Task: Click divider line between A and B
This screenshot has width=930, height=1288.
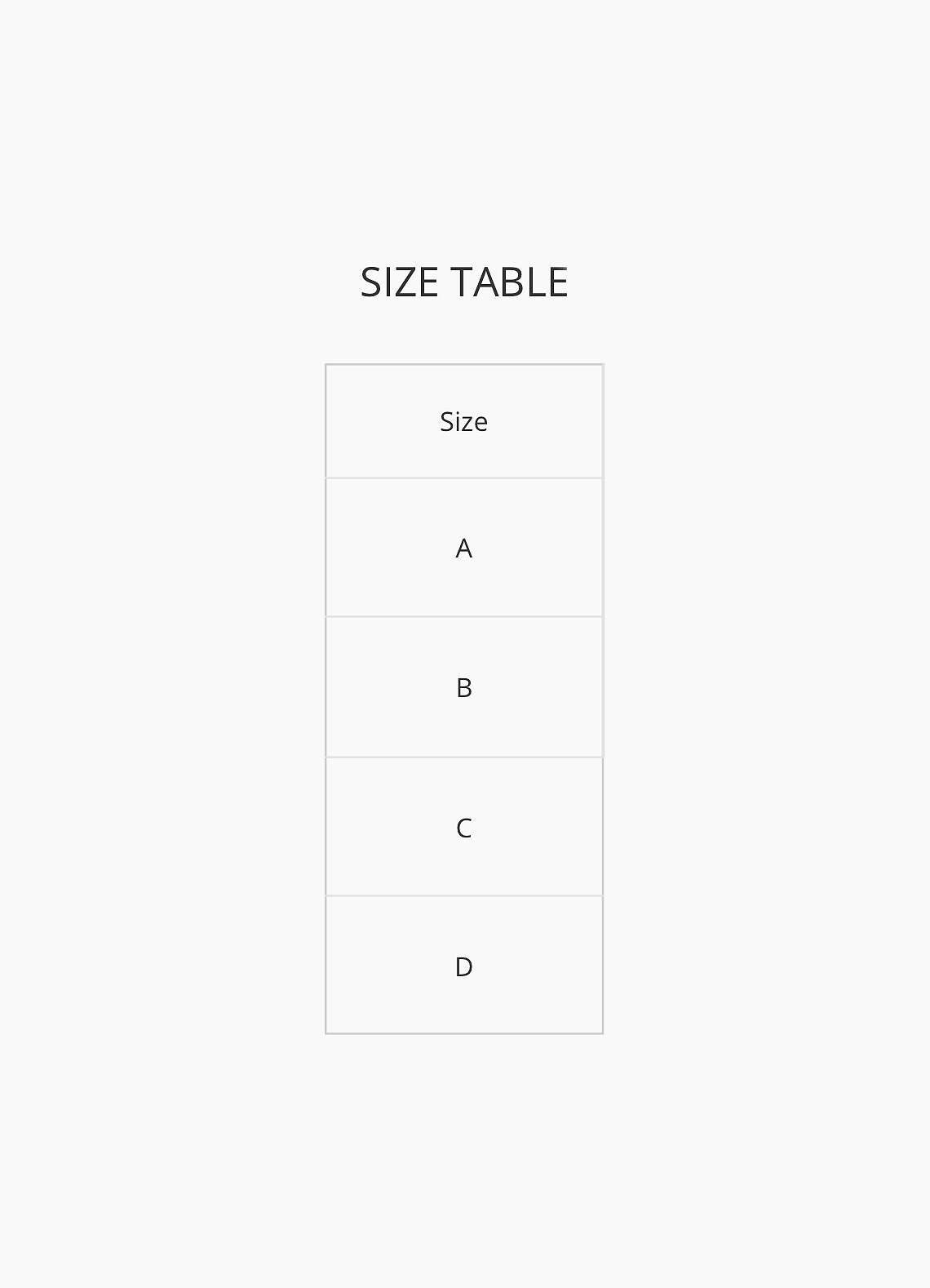Action: coord(464,617)
